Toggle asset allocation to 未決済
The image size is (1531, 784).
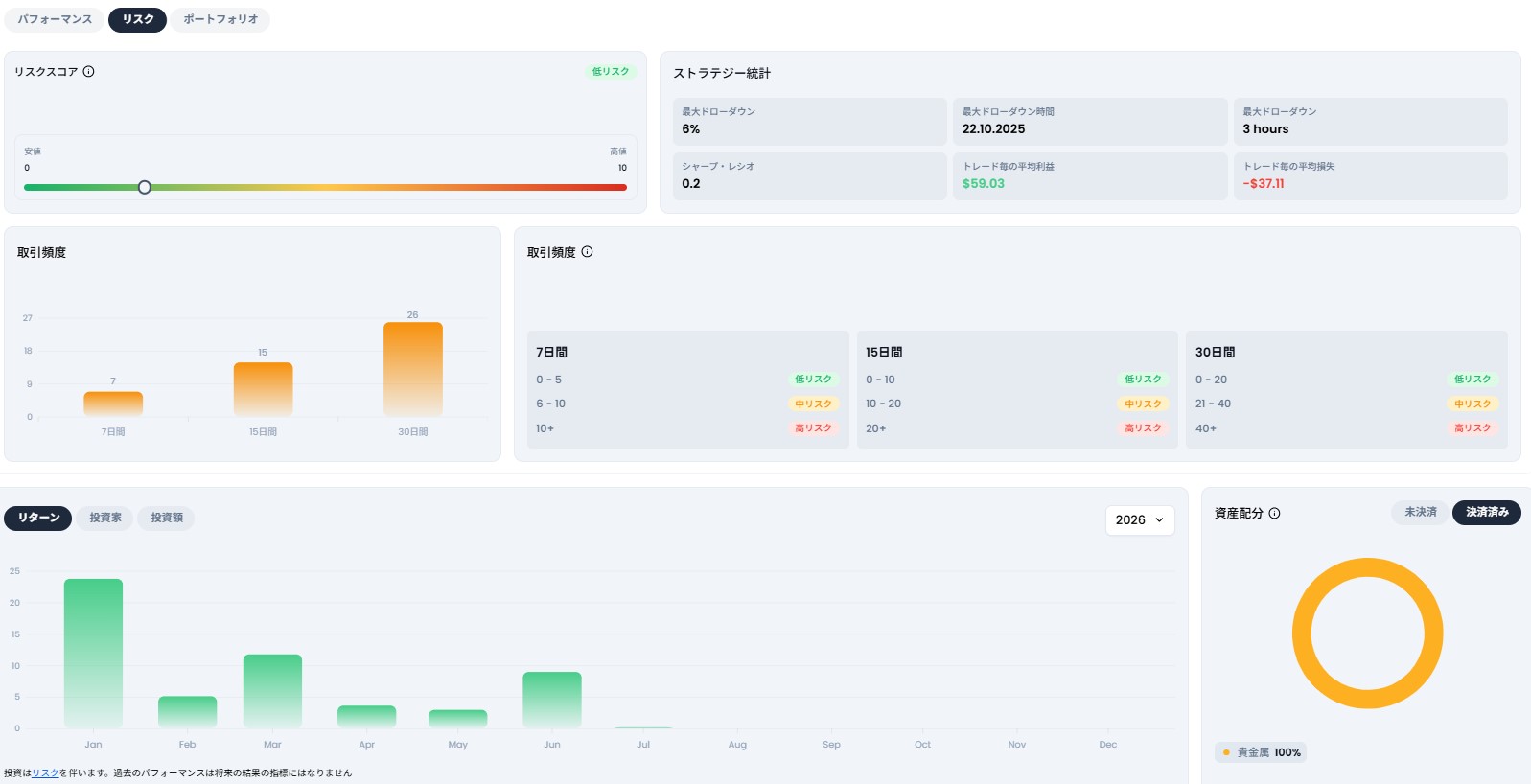click(1420, 512)
